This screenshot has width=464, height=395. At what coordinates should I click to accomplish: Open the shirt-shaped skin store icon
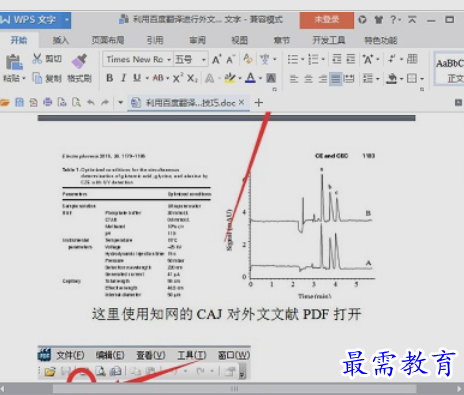tap(378, 20)
